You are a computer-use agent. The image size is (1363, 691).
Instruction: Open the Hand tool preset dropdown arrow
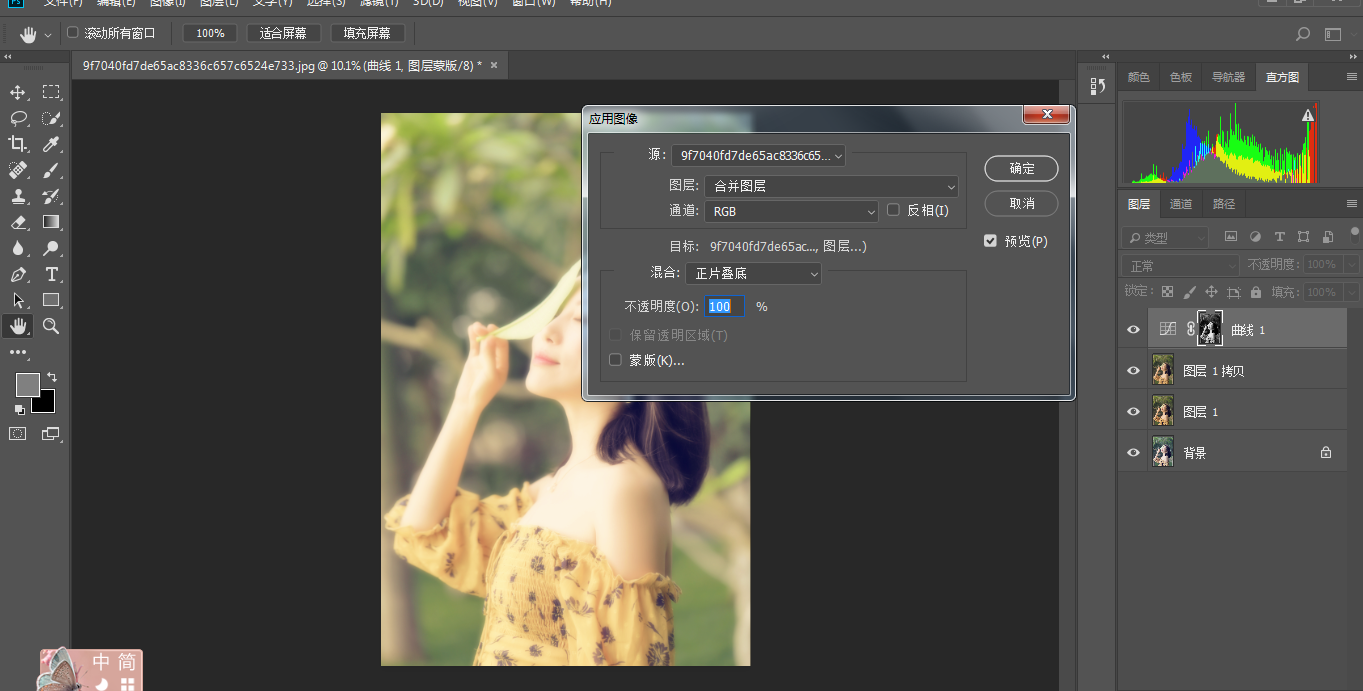[48, 35]
